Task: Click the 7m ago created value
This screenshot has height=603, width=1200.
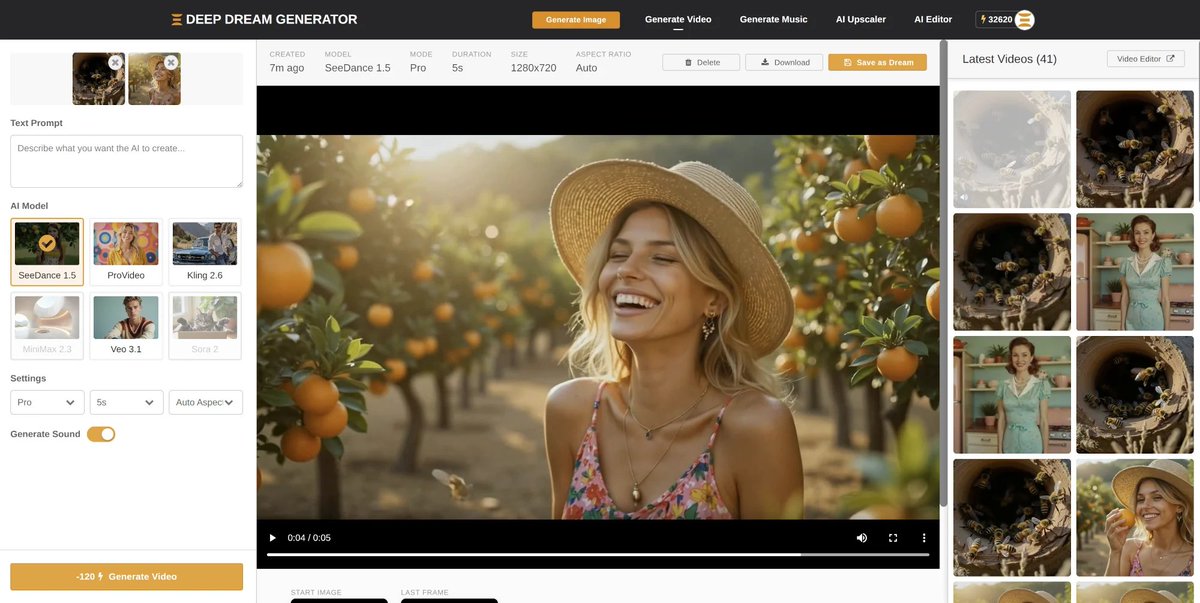Action: (287, 68)
